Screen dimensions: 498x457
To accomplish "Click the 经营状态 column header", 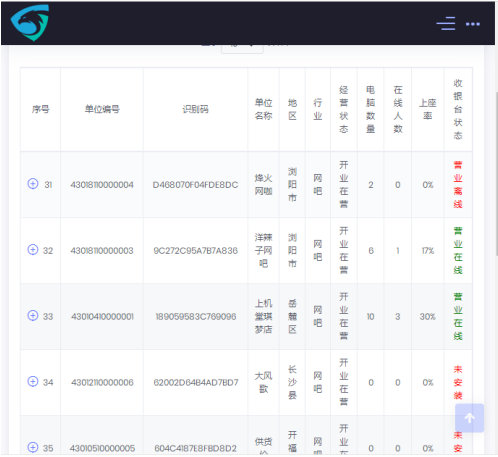I will 344,109.
